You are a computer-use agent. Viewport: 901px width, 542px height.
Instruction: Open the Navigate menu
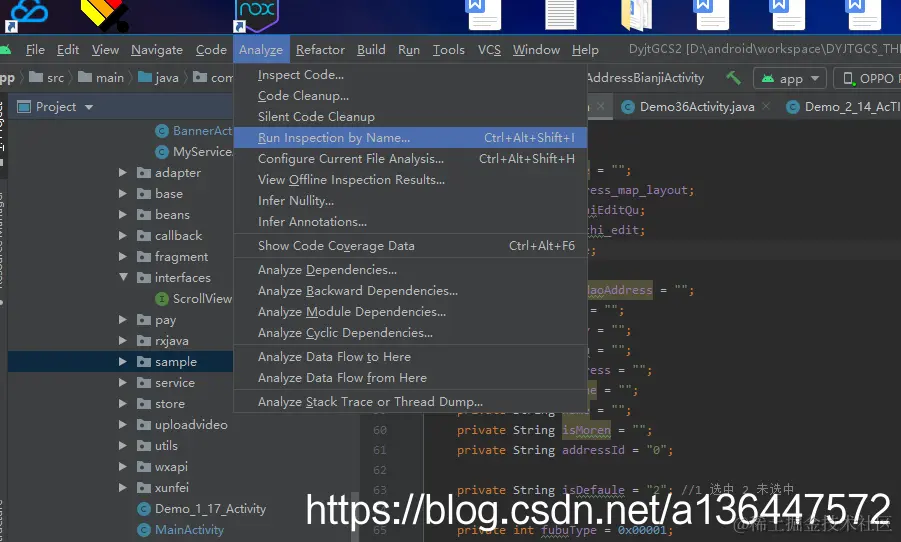(x=157, y=50)
